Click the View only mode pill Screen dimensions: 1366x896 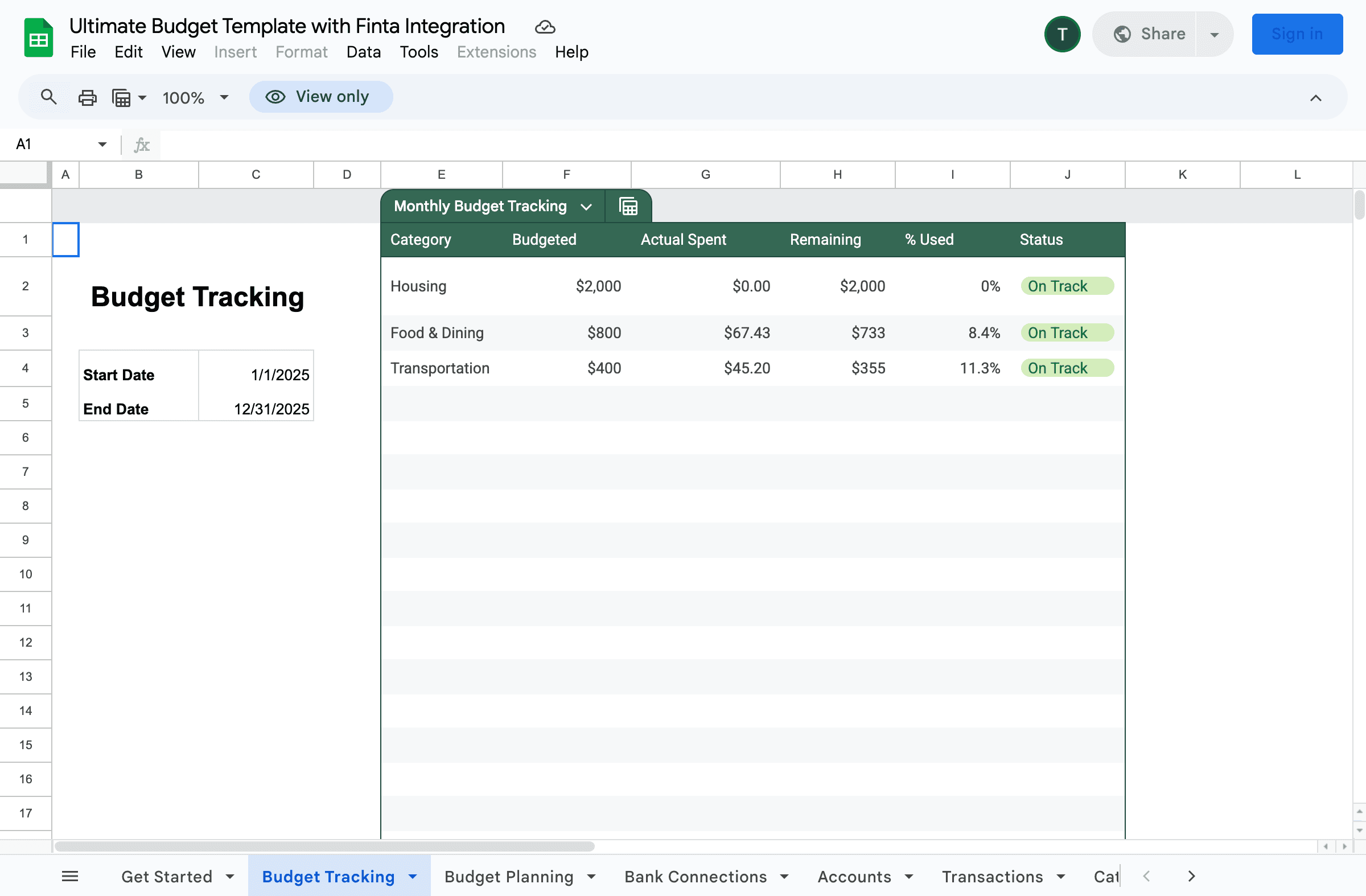point(321,97)
